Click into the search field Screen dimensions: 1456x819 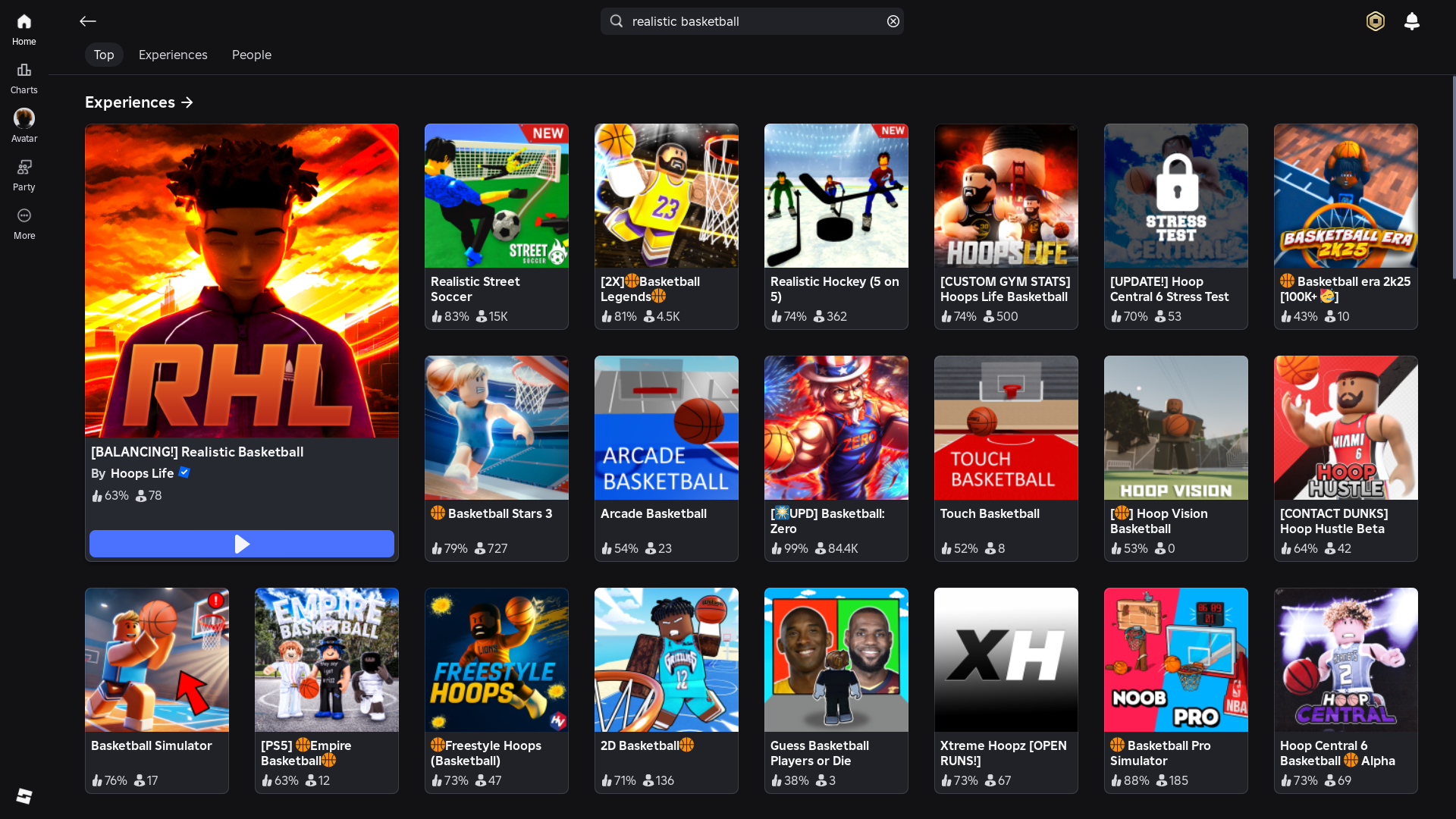click(752, 21)
